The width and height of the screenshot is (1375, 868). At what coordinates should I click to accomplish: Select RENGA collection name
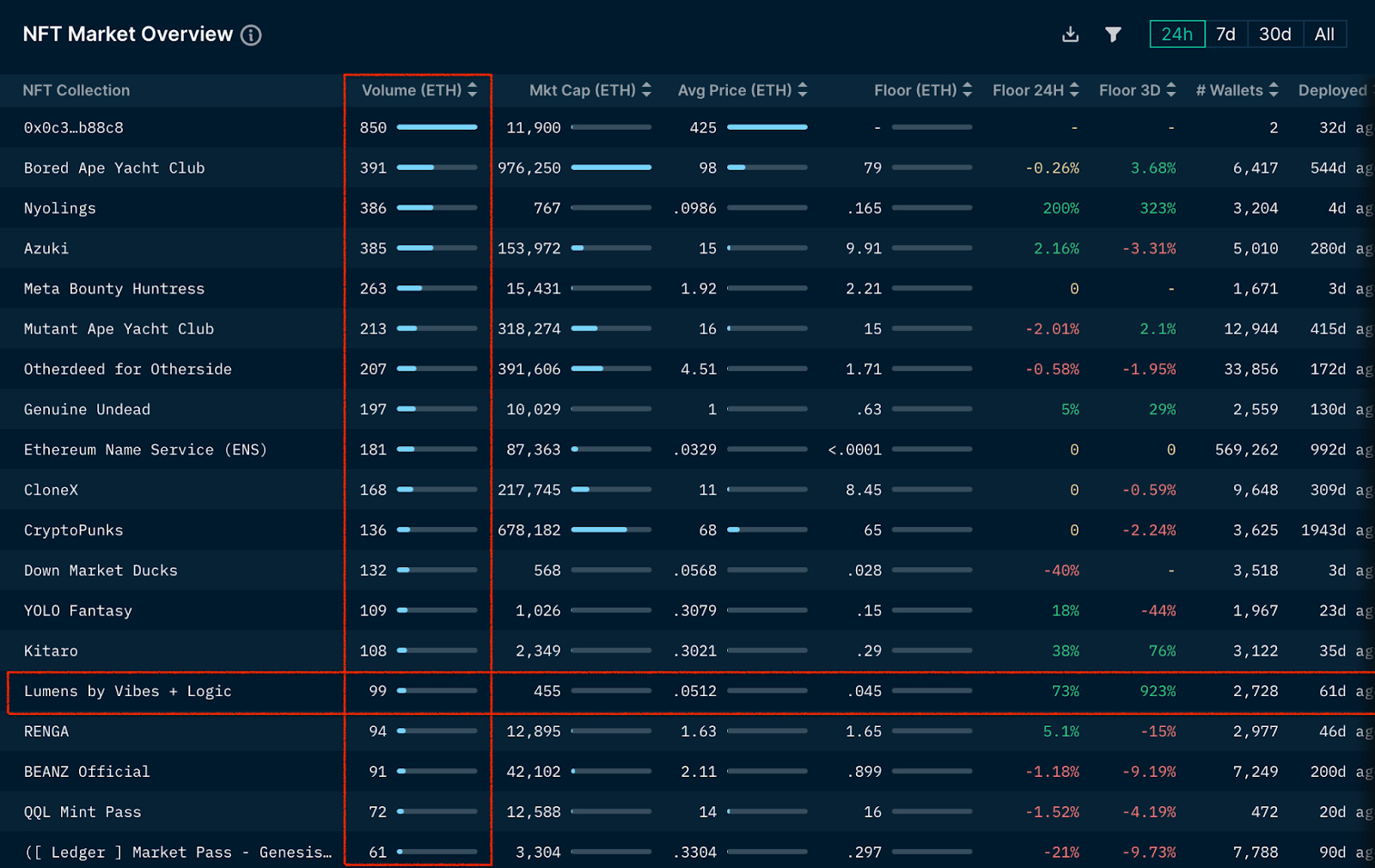[46, 731]
